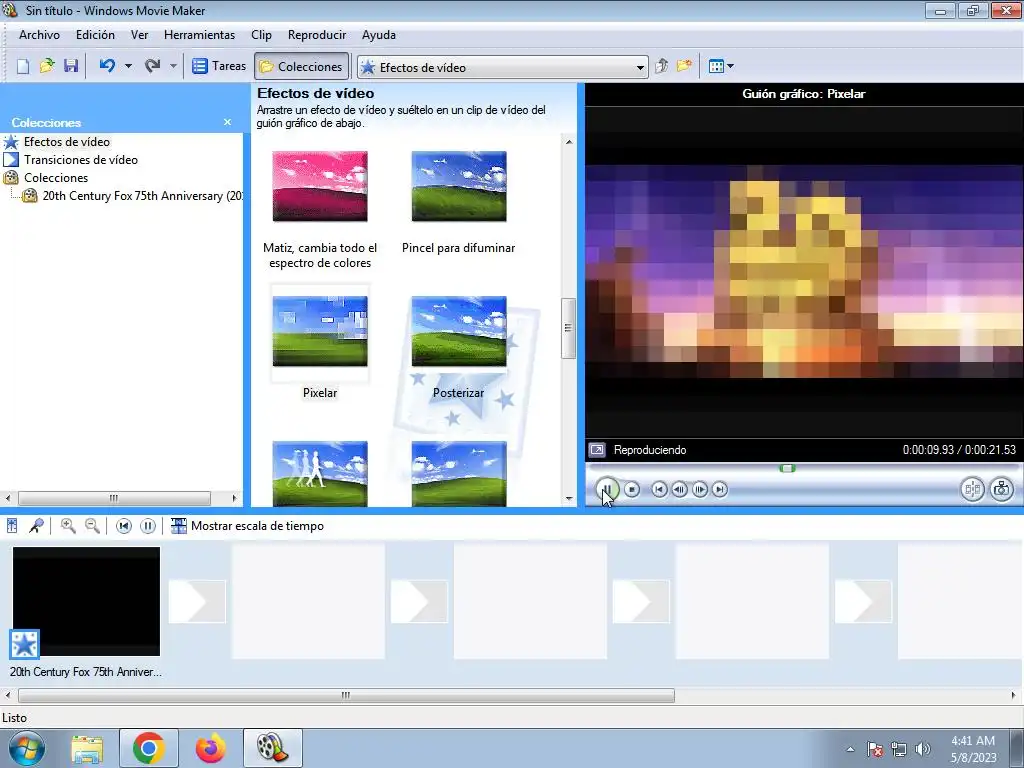Click the storyboard horizontal scrollbar thumb
This screenshot has height=768, width=1024.
click(346, 696)
